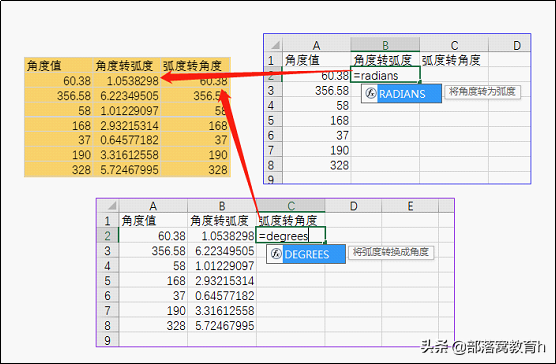The height and width of the screenshot is (364, 556).
Task: Click cell 60.38 in bottom sheet
Action: (x=153, y=235)
